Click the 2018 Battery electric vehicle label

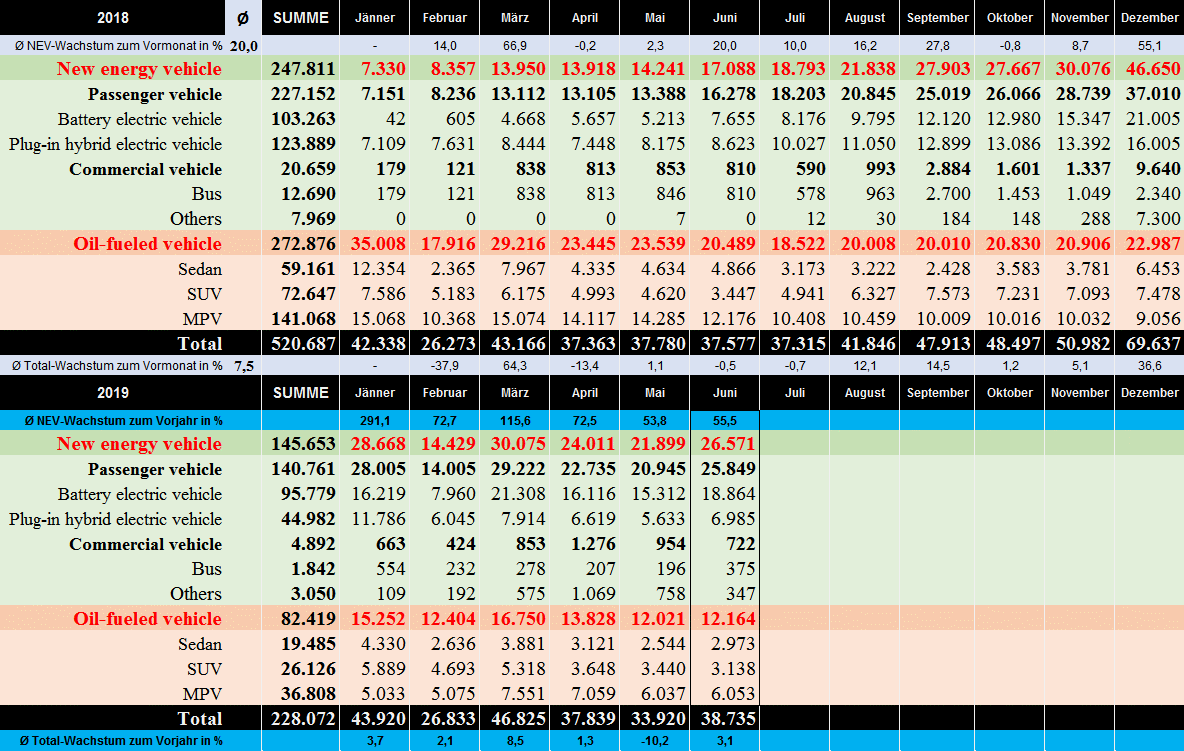(140, 119)
